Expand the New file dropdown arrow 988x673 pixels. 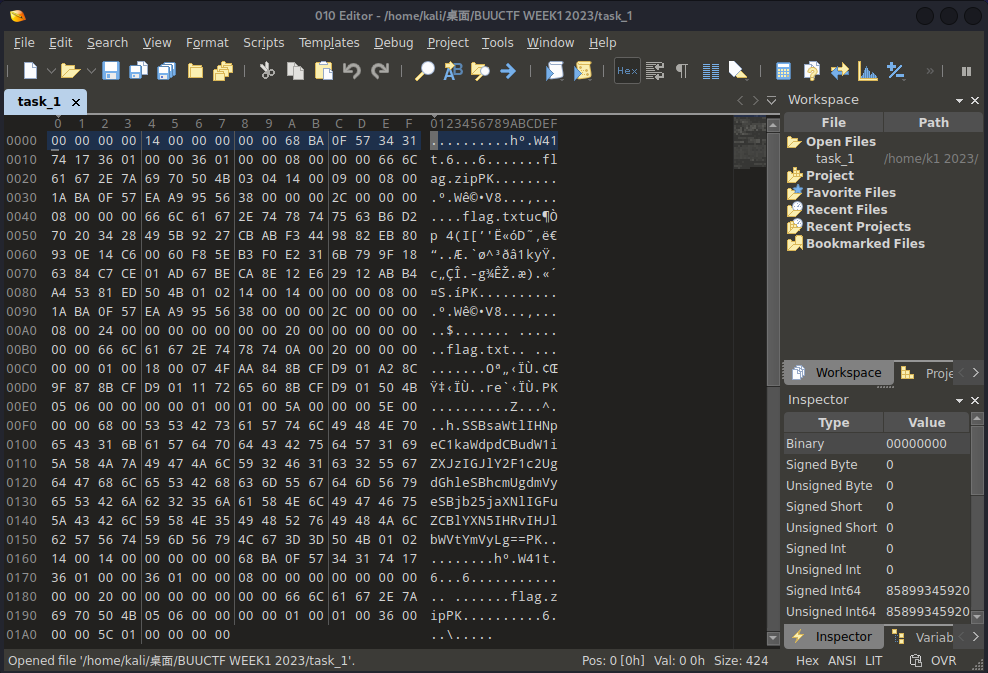49,71
